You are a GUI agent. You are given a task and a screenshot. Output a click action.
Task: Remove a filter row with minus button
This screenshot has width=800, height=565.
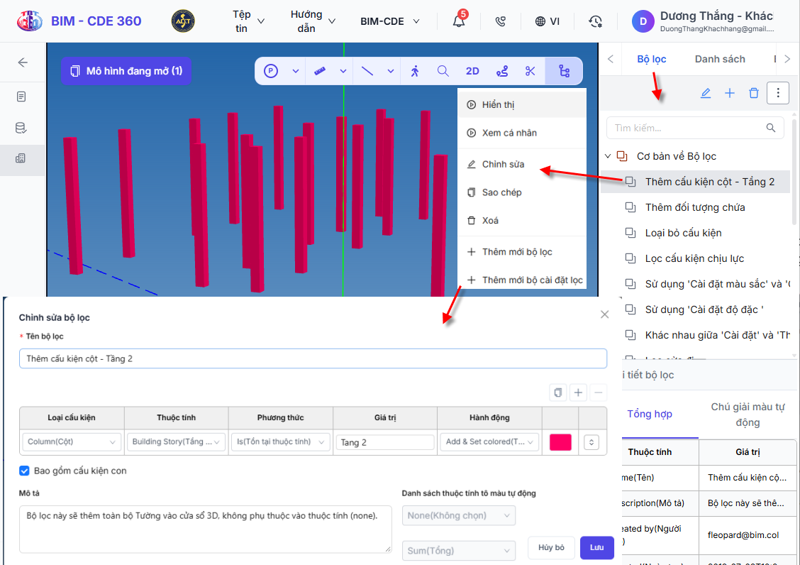tap(598, 392)
